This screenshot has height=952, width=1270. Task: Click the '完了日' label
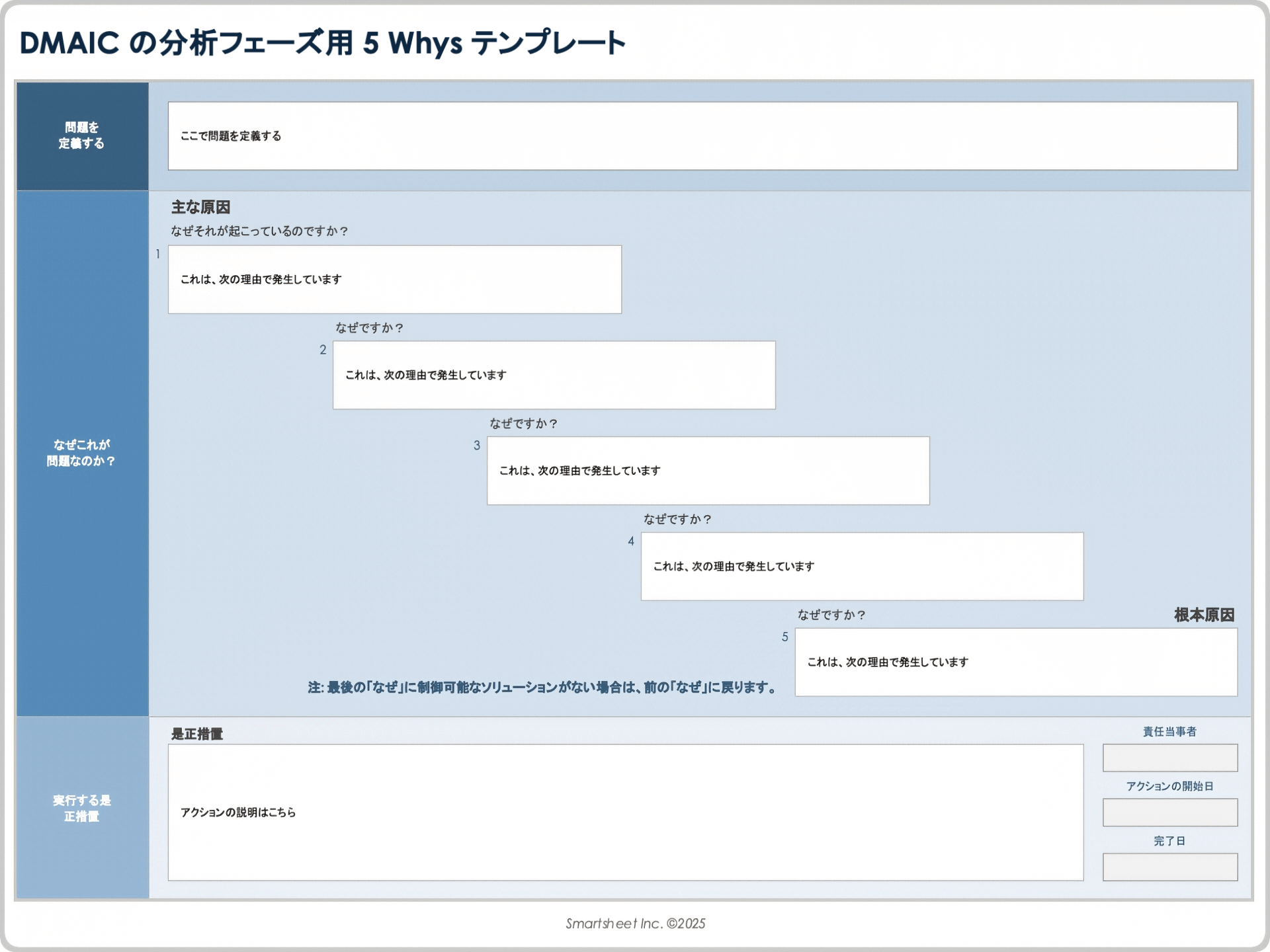1170,841
